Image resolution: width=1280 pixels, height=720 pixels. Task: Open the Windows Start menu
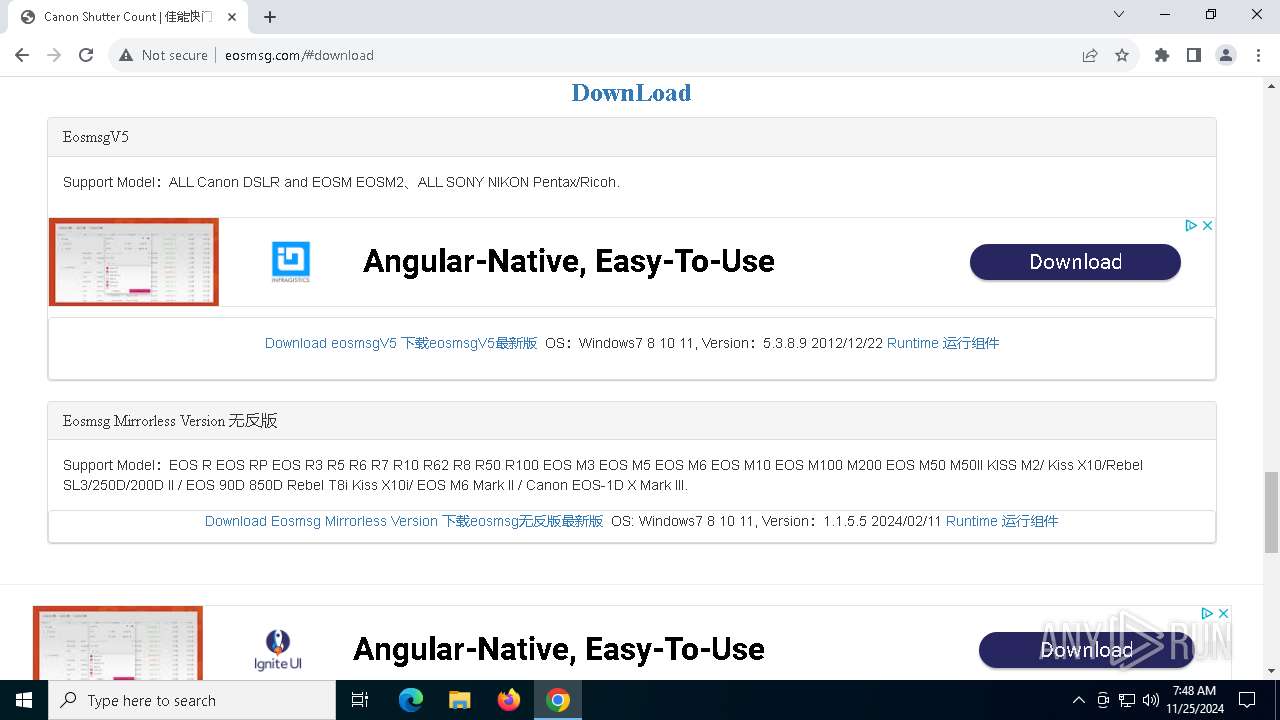point(24,700)
